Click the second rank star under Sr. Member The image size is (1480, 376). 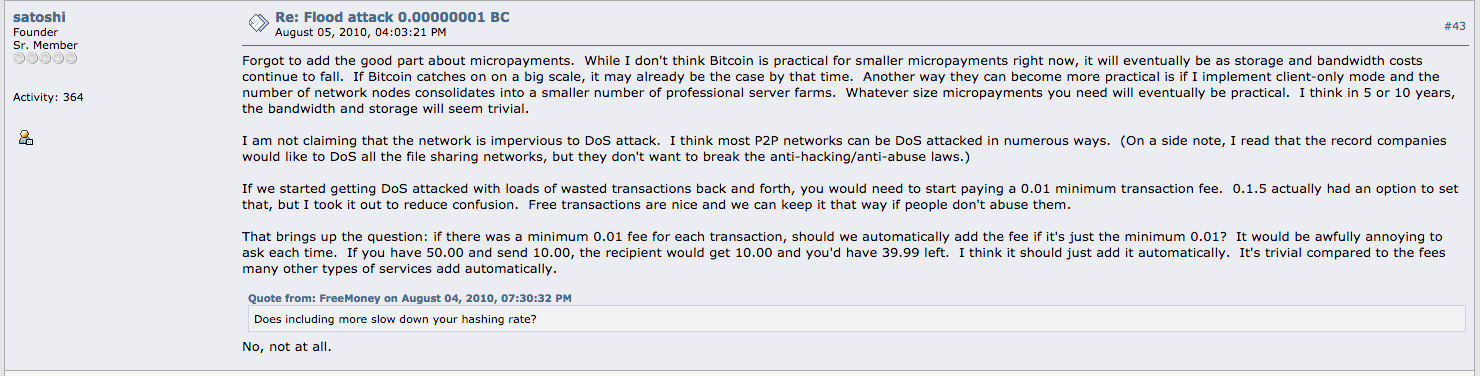32,59
